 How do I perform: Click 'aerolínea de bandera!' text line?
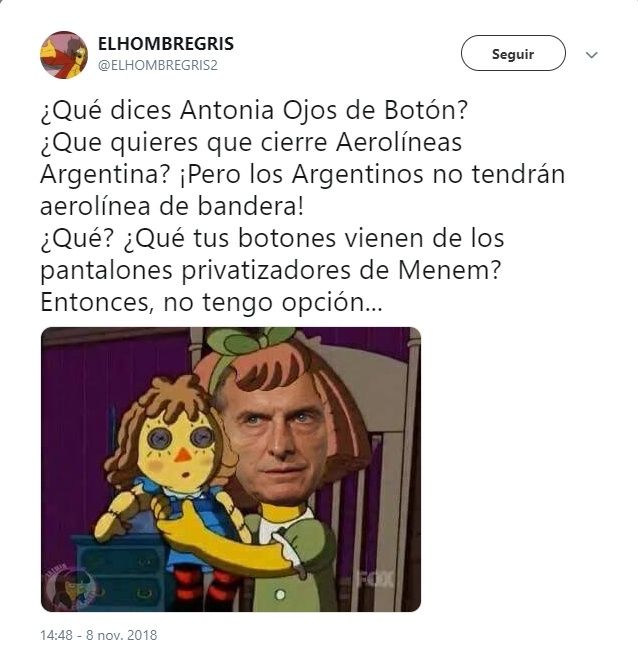click(172, 206)
